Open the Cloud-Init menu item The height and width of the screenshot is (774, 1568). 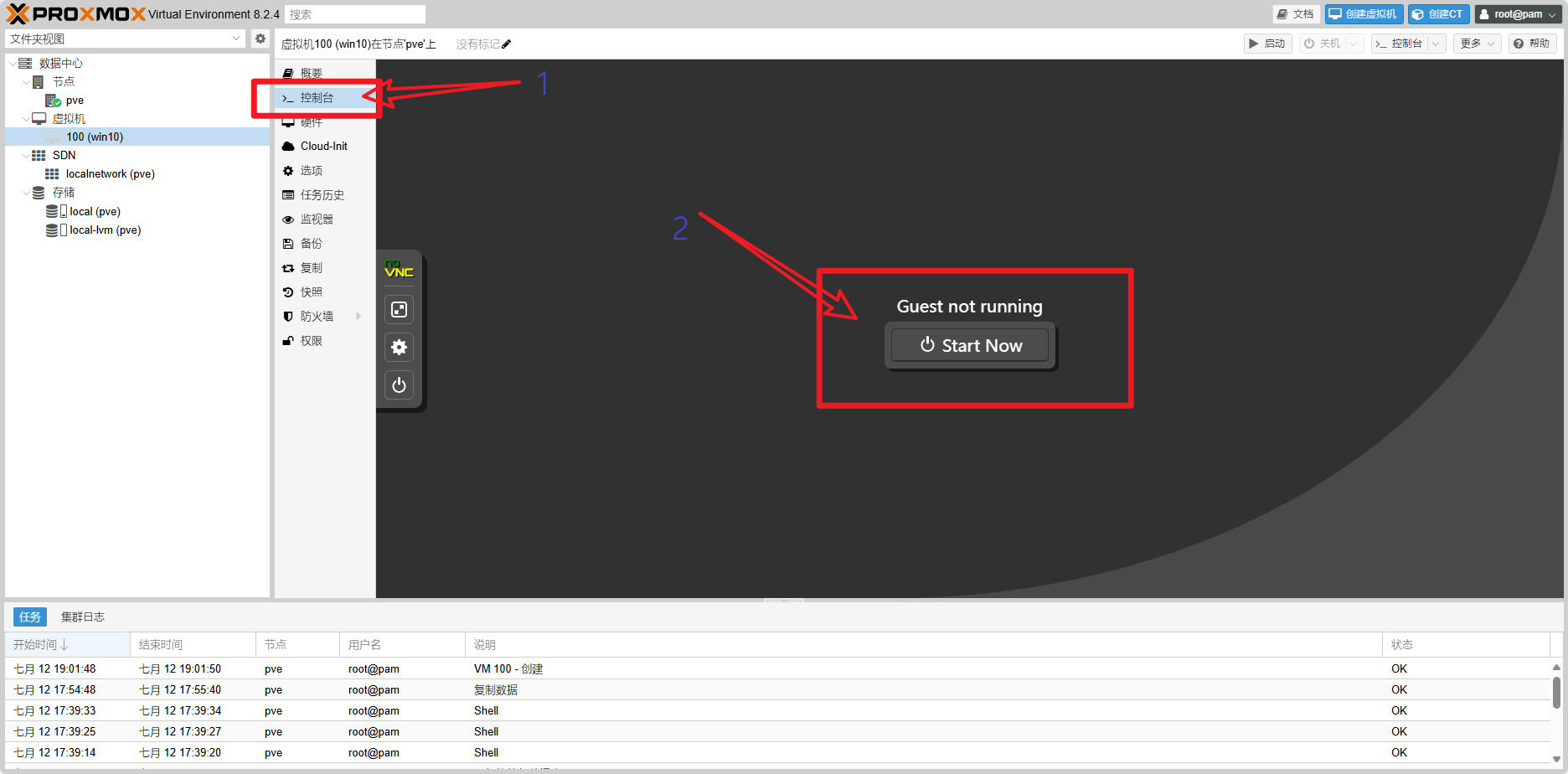[325, 147]
